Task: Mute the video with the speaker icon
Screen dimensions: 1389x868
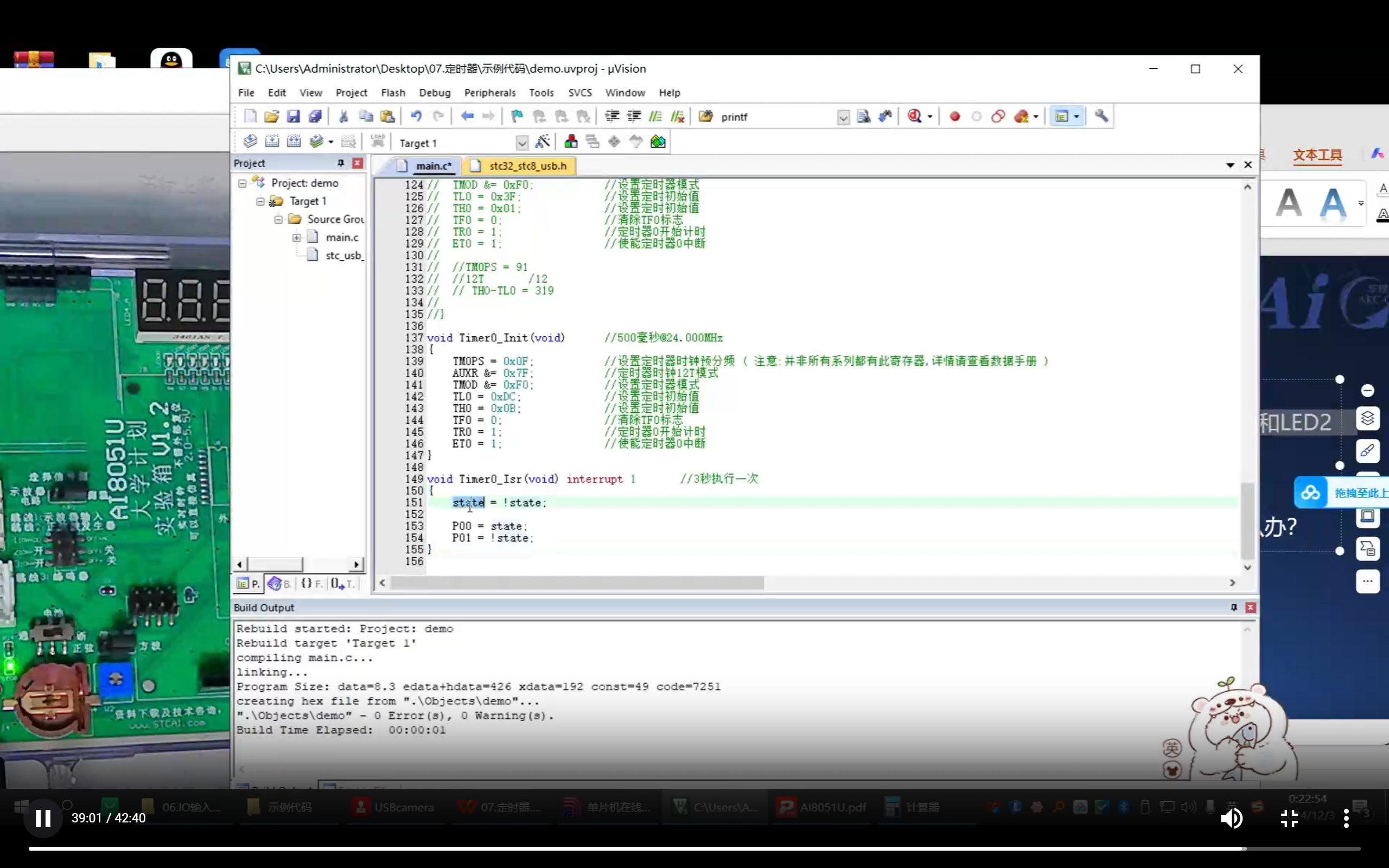Action: [1232, 818]
